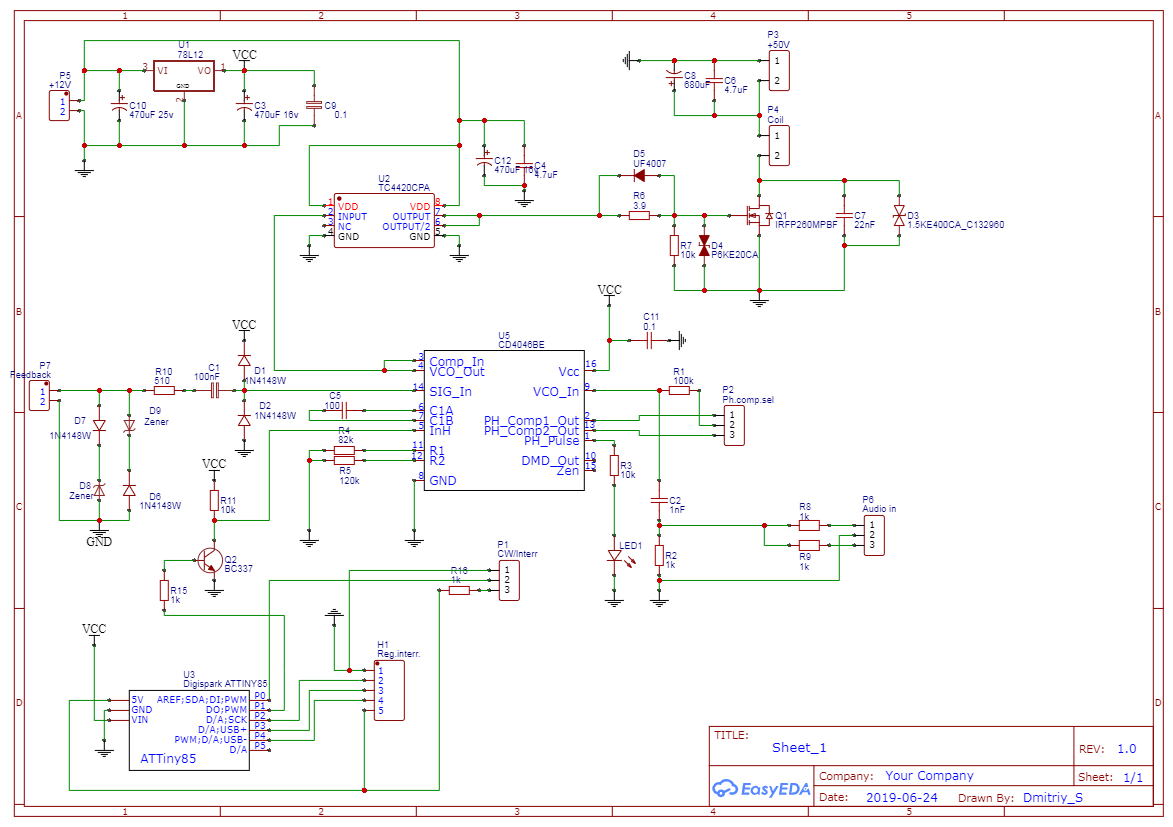
Task: Select the U3 Digispark ATTiny85 module
Action: coord(189,730)
